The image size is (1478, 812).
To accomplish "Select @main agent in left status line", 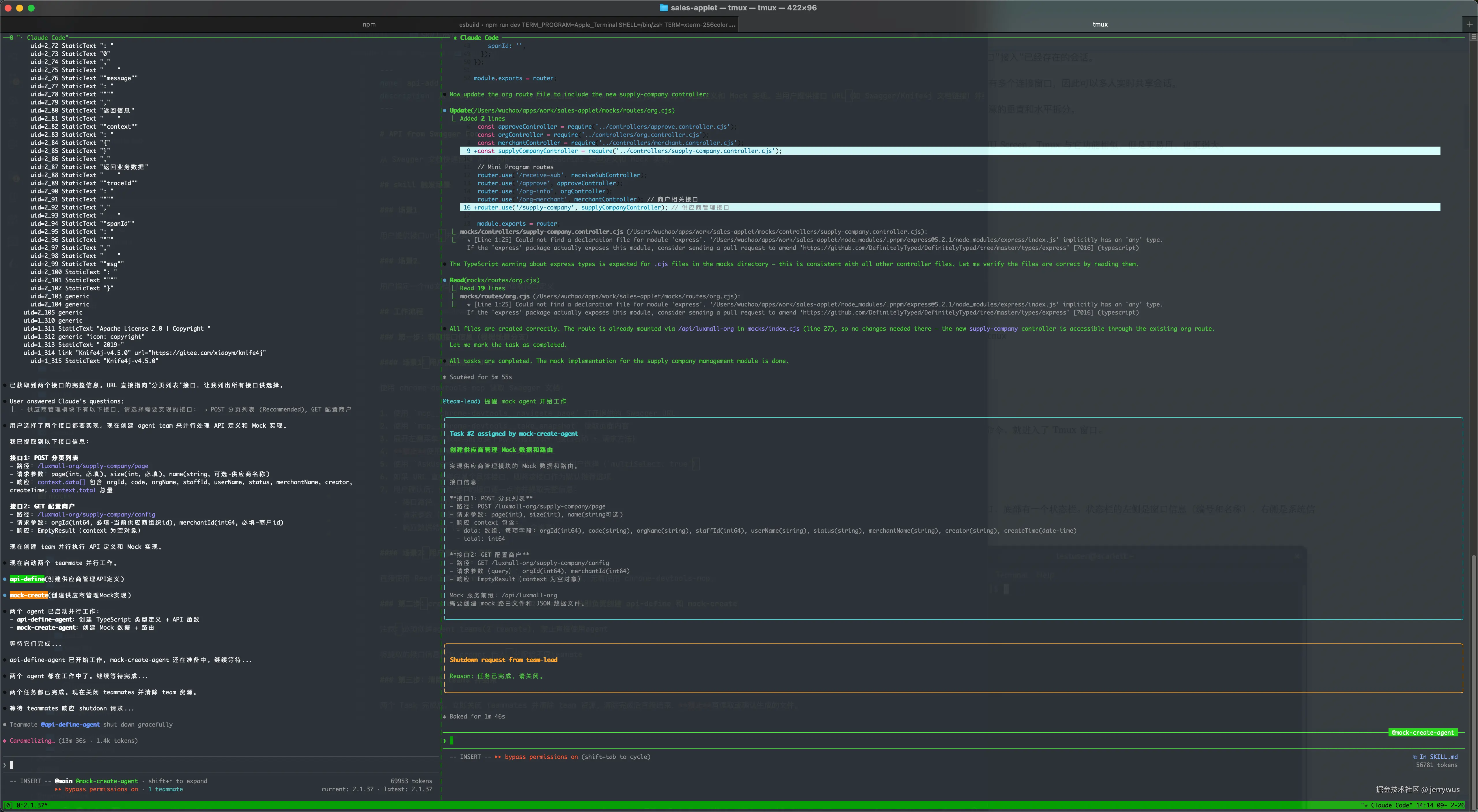I will (x=64, y=781).
